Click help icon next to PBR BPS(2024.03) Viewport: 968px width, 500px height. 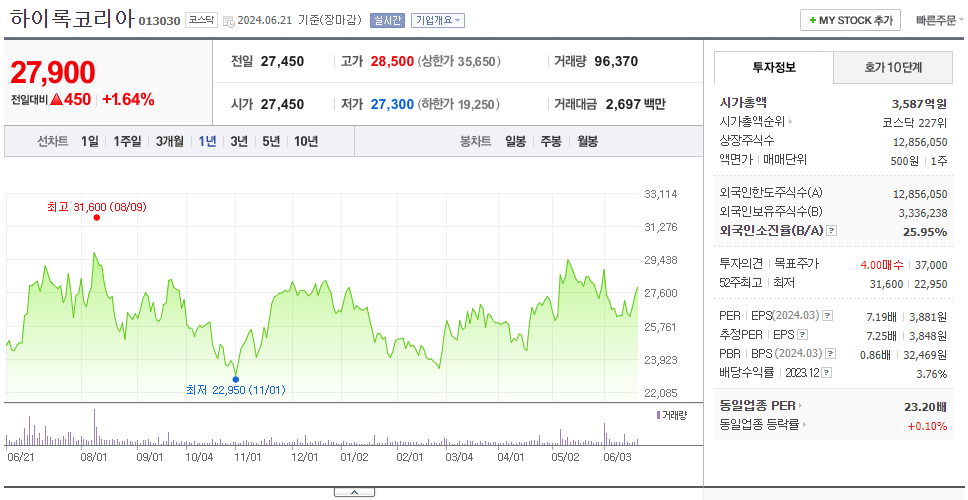coord(831,354)
